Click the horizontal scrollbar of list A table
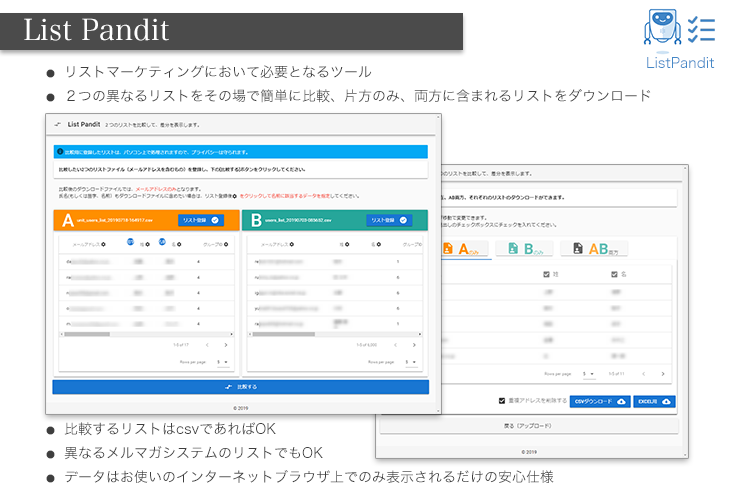The height and width of the screenshot is (500, 740). [x=87, y=334]
